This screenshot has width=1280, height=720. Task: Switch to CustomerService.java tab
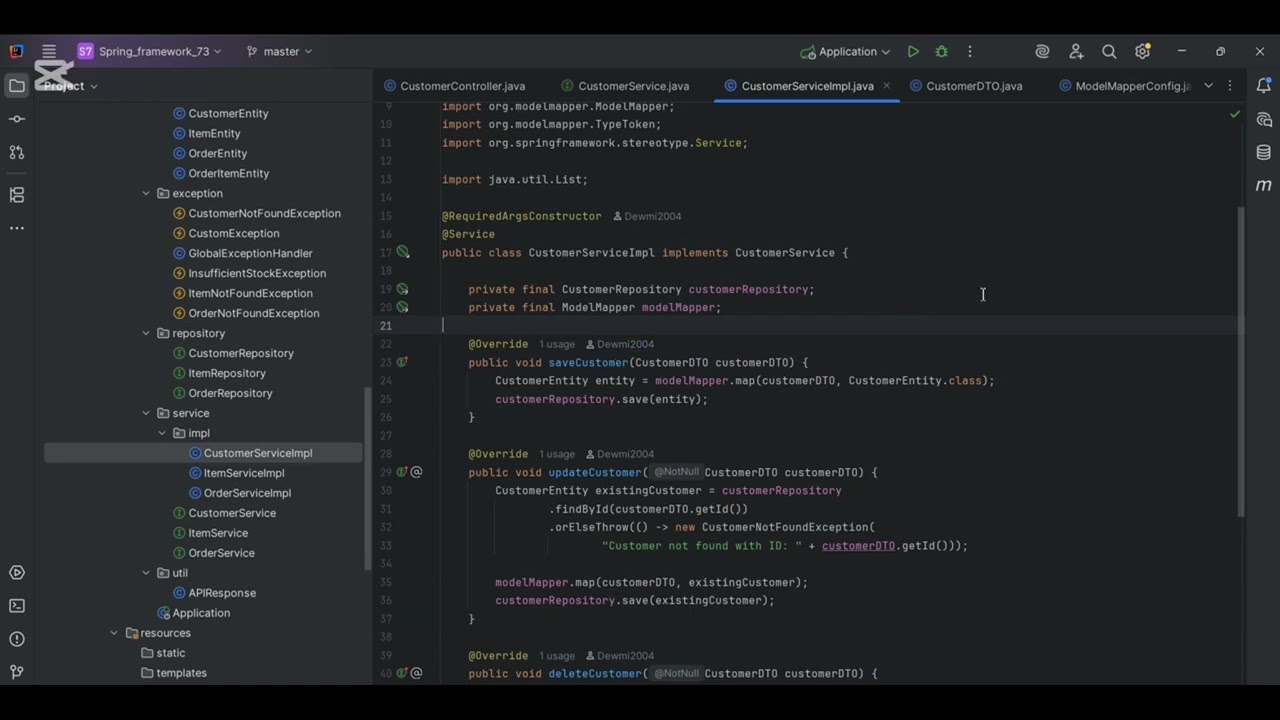625,86
